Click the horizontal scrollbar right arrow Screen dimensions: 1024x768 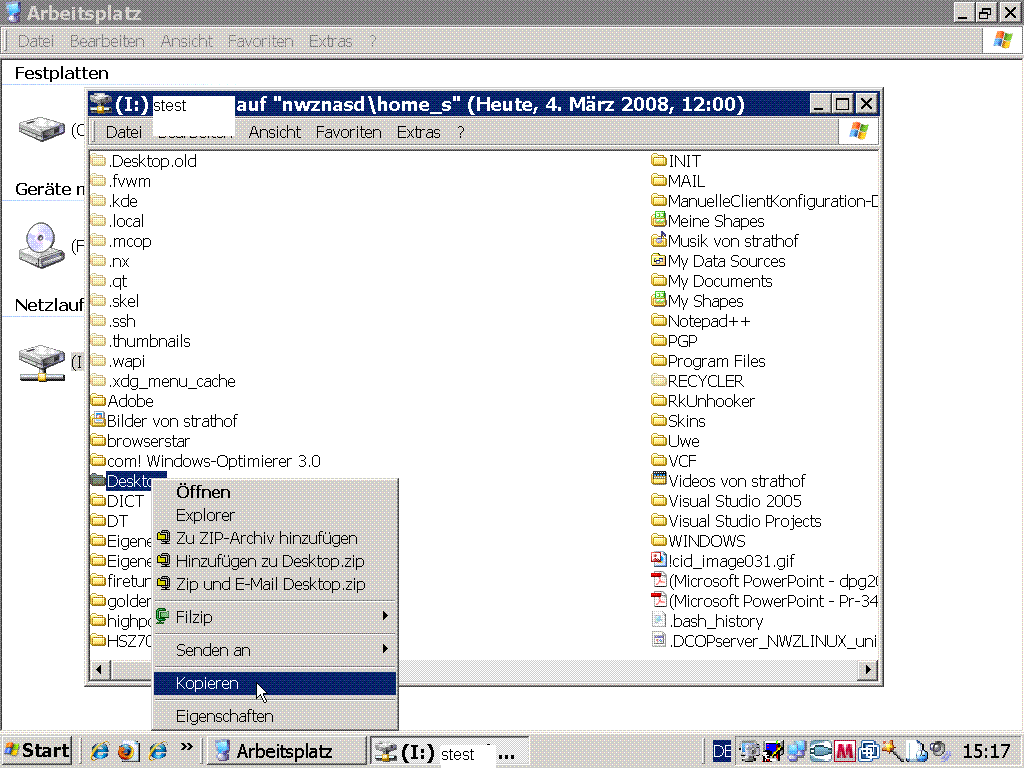[869, 669]
